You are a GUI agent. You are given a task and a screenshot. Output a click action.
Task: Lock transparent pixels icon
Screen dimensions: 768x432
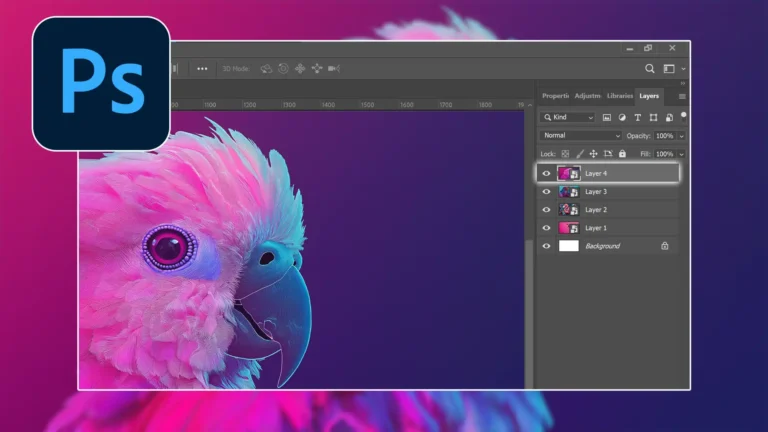[565, 154]
